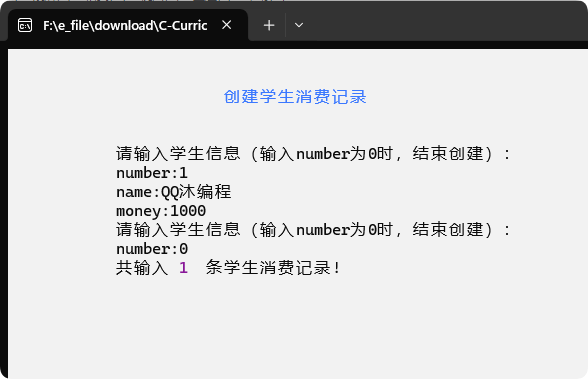Click the terminal icon in the tab
Screen dimensions: 588x379
tap(25, 25)
